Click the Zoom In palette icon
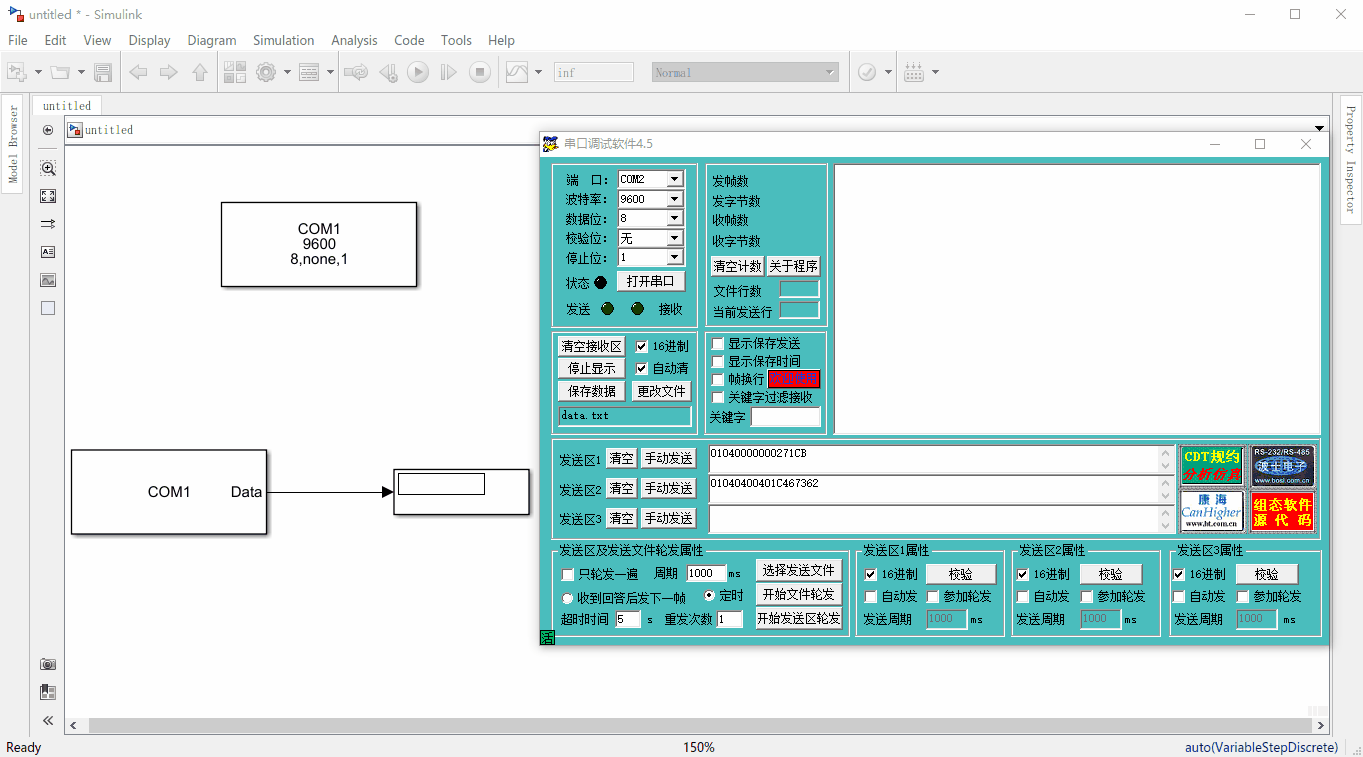 point(48,168)
